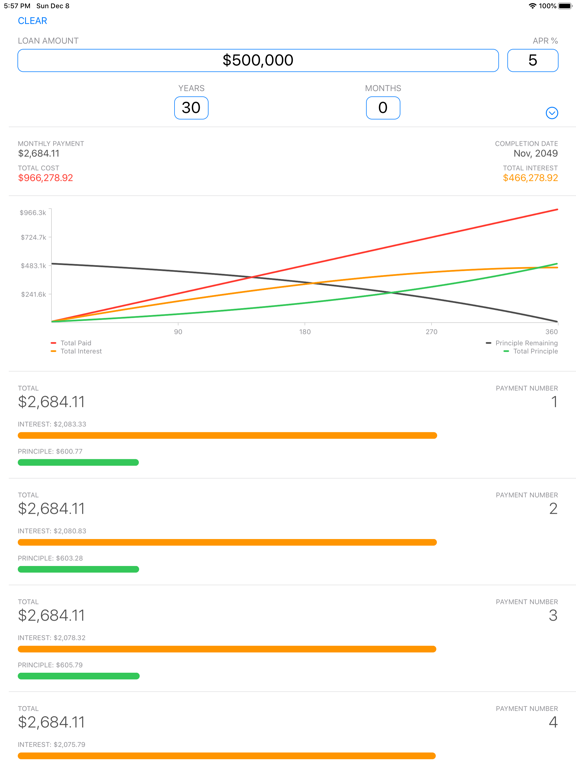The width and height of the screenshot is (576, 768).
Task: Select payment 1 principle bar
Action: tap(78, 462)
